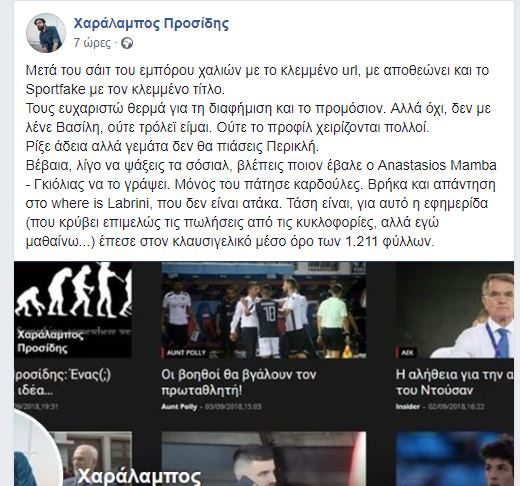
Task: Open the '7 ώρες' post timestamp
Action: point(92,43)
